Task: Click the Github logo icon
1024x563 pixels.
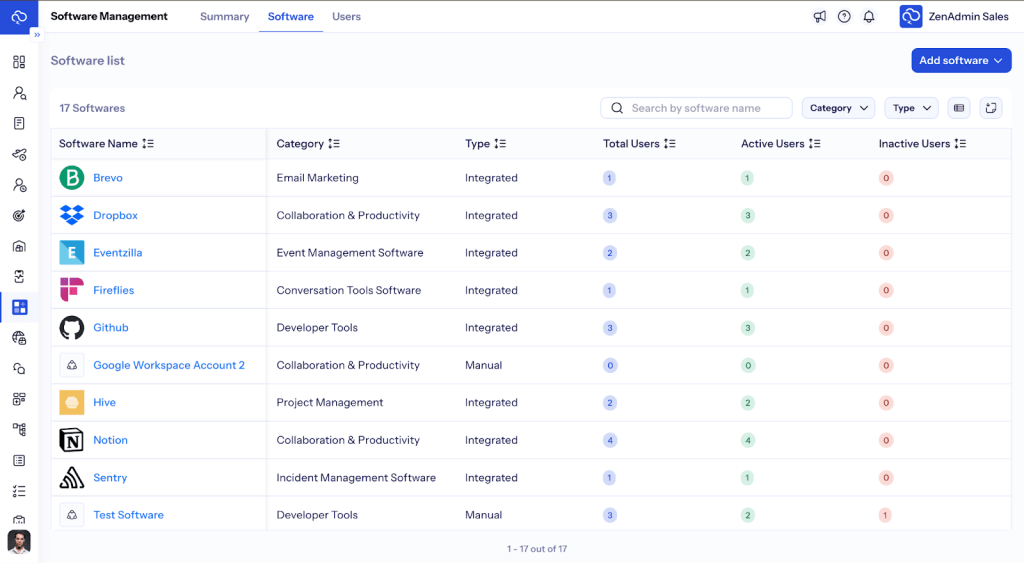Action: pyautogui.click(x=72, y=328)
